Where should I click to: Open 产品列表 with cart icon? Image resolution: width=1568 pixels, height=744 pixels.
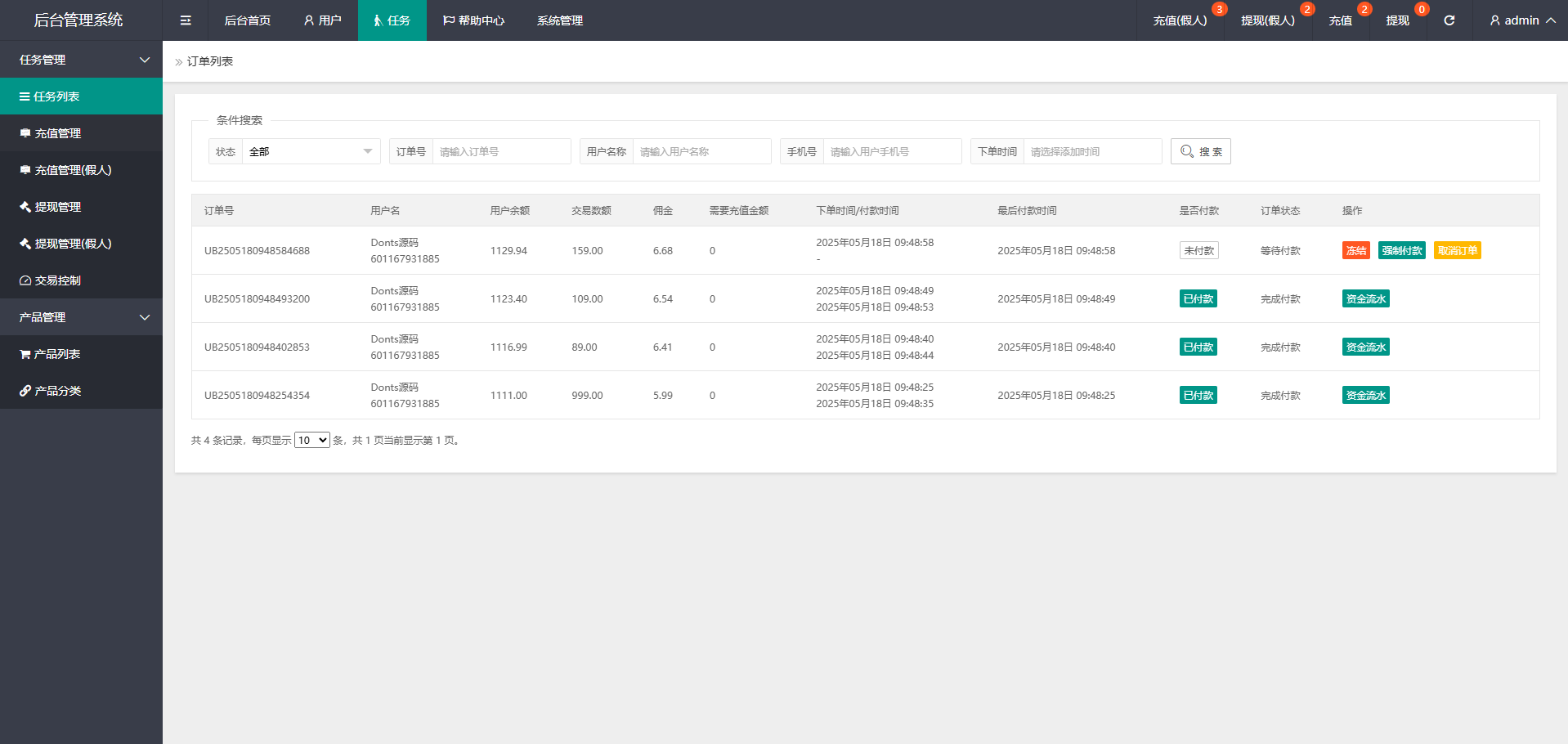point(56,354)
